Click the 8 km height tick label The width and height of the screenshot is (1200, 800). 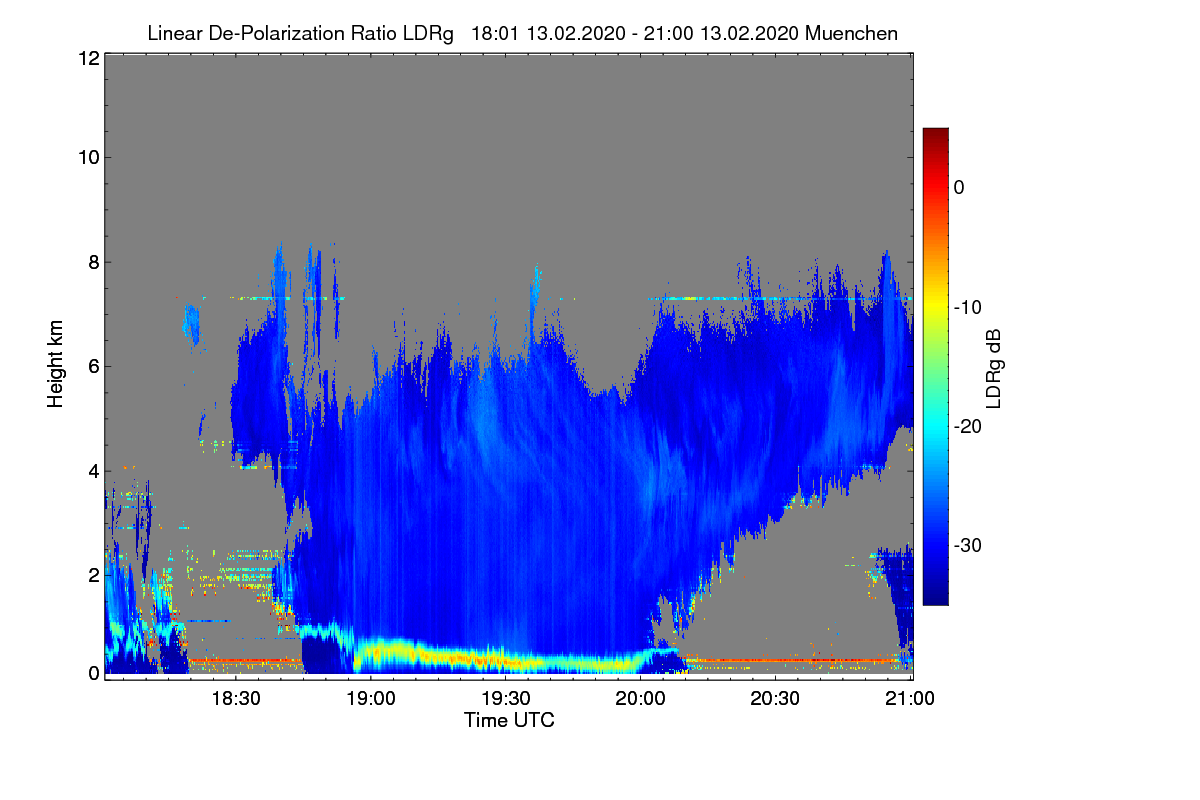(x=92, y=262)
